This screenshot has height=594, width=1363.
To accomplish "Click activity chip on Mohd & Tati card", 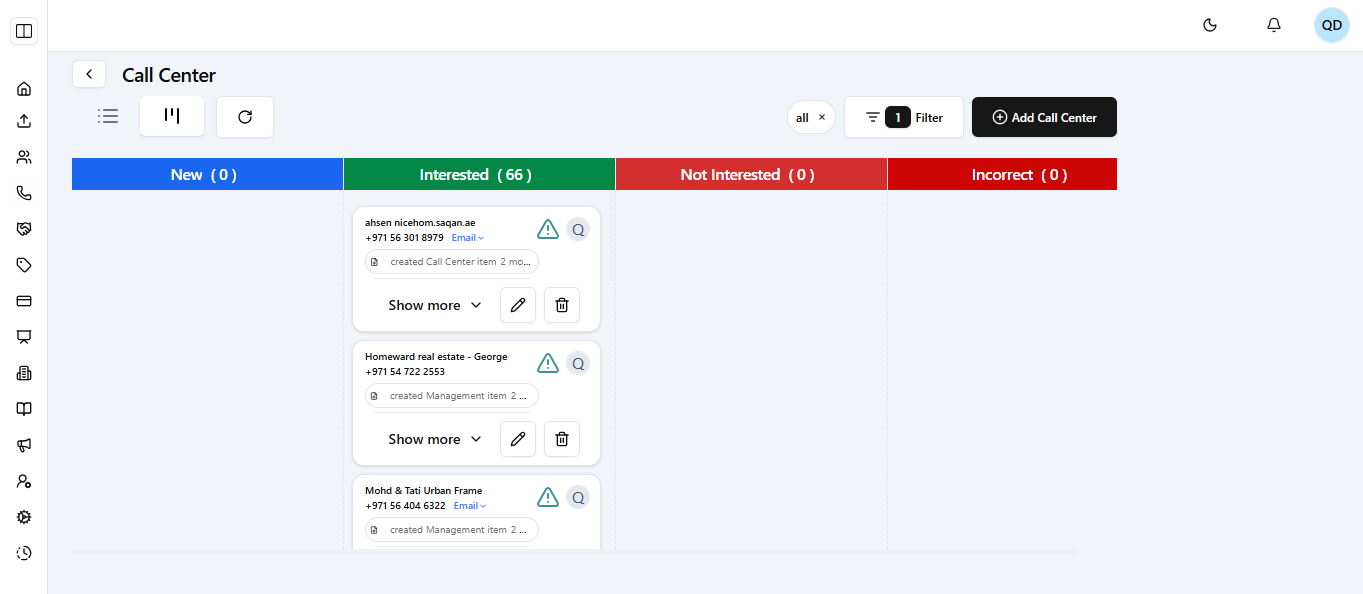I will [x=452, y=530].
